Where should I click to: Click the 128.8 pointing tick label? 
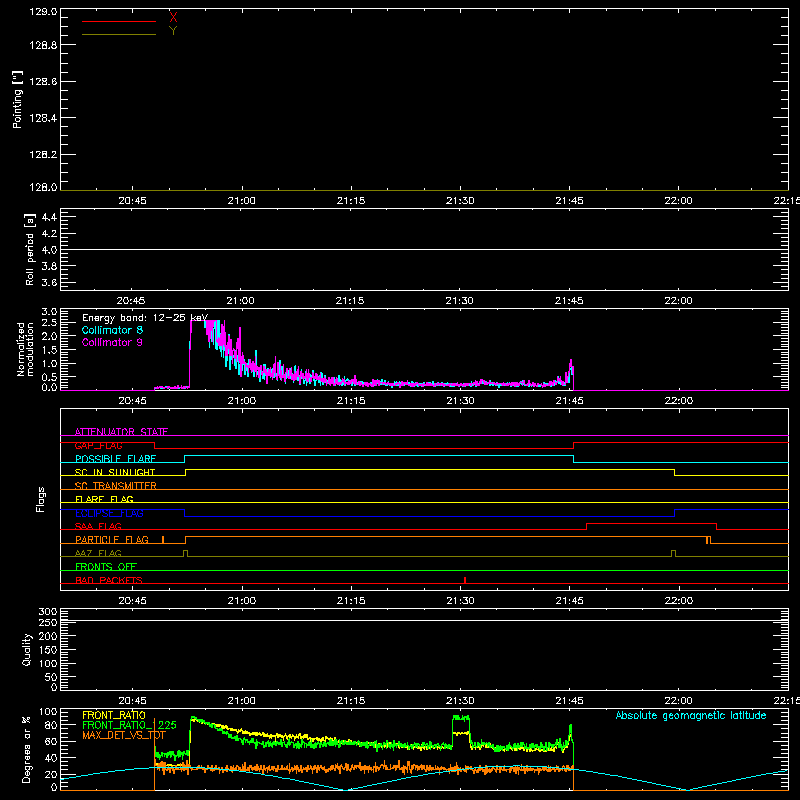[x=43, y=45]
